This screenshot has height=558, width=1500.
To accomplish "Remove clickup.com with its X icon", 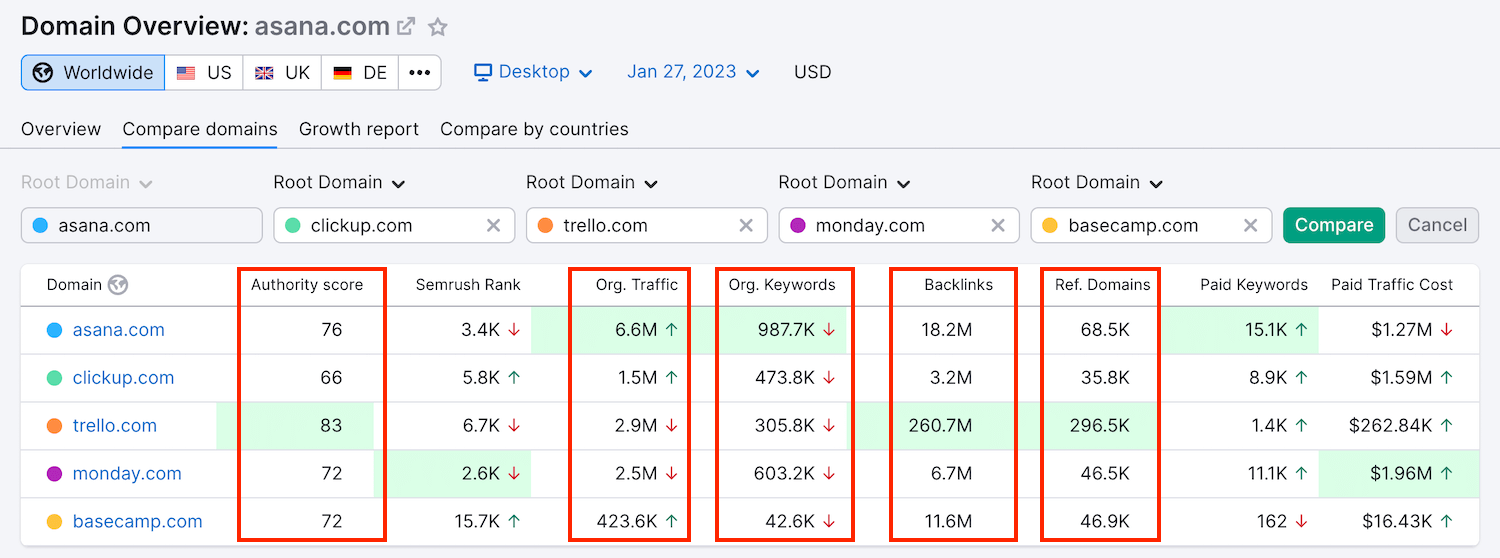I will pyautogui.click(x=493, y=225).
